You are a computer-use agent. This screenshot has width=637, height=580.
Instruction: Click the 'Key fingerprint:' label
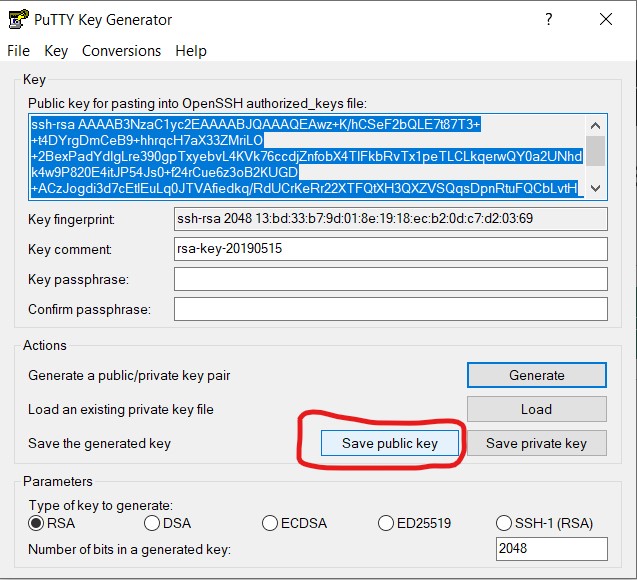pos(71,220)
